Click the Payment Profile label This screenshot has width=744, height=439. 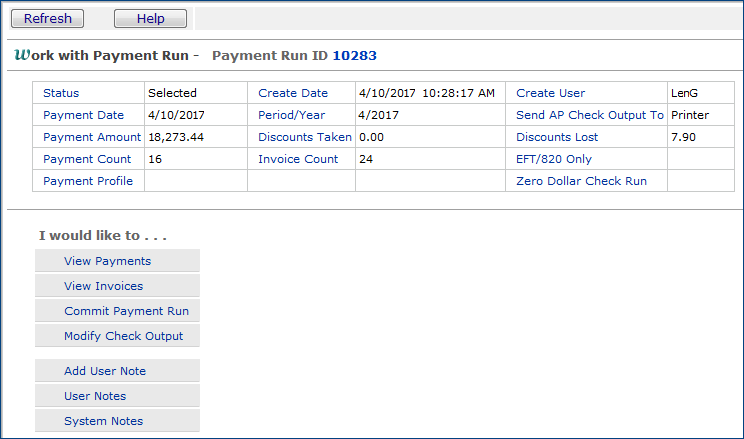pos(89,181)
